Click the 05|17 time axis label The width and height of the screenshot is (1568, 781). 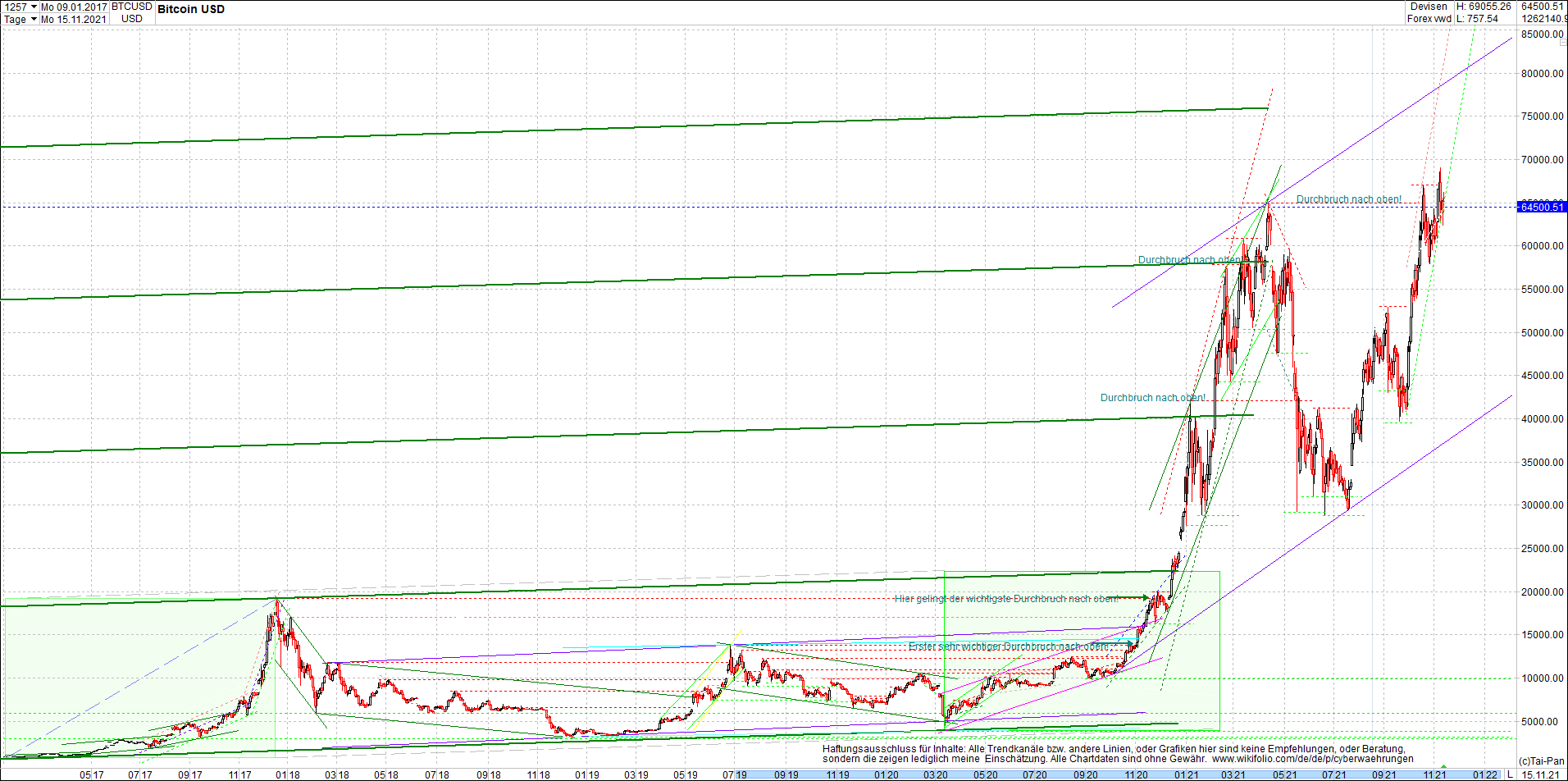92,774
